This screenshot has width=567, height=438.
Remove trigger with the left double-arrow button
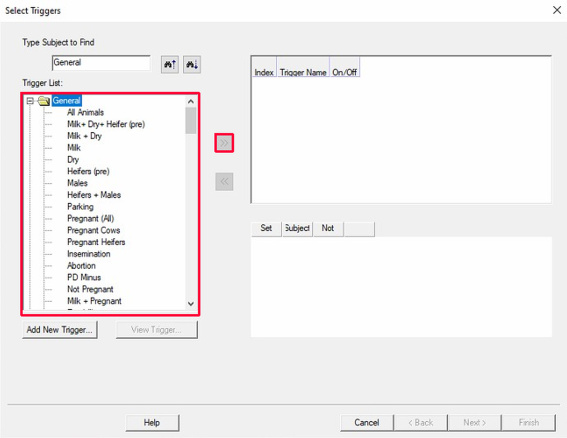tap(224, 181)
